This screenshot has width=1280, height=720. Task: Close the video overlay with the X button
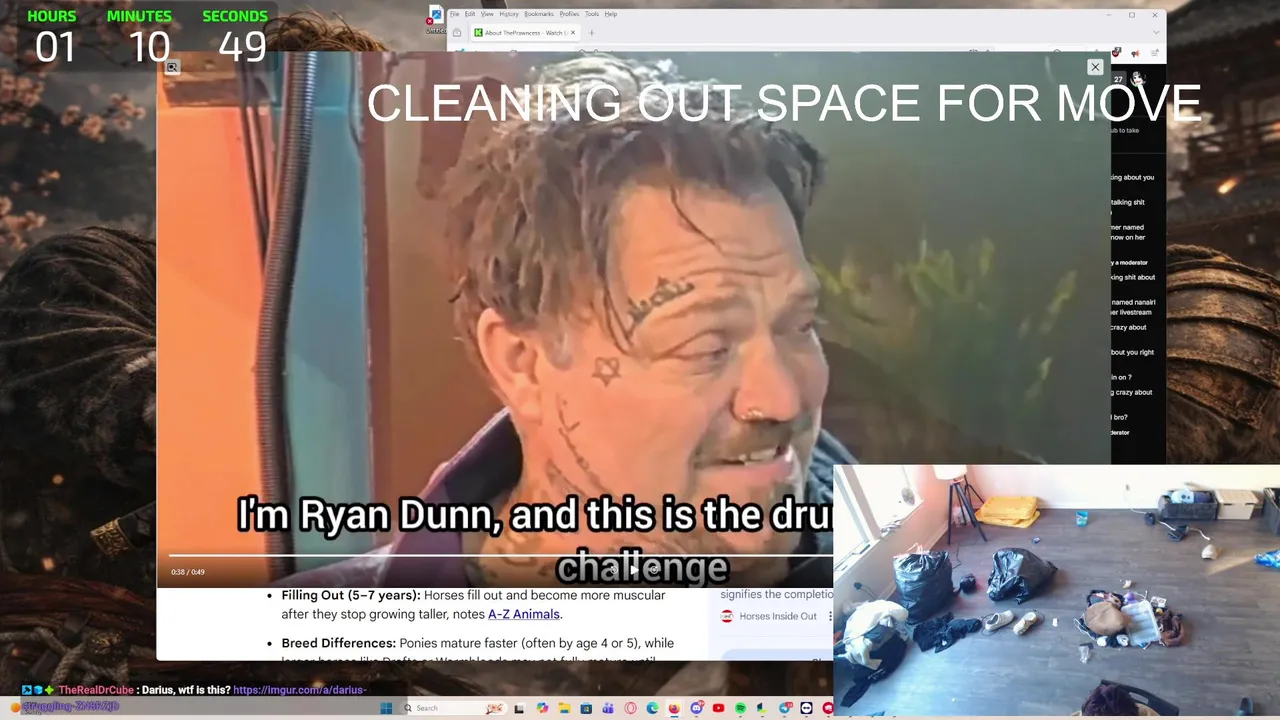coord(1095,67)
